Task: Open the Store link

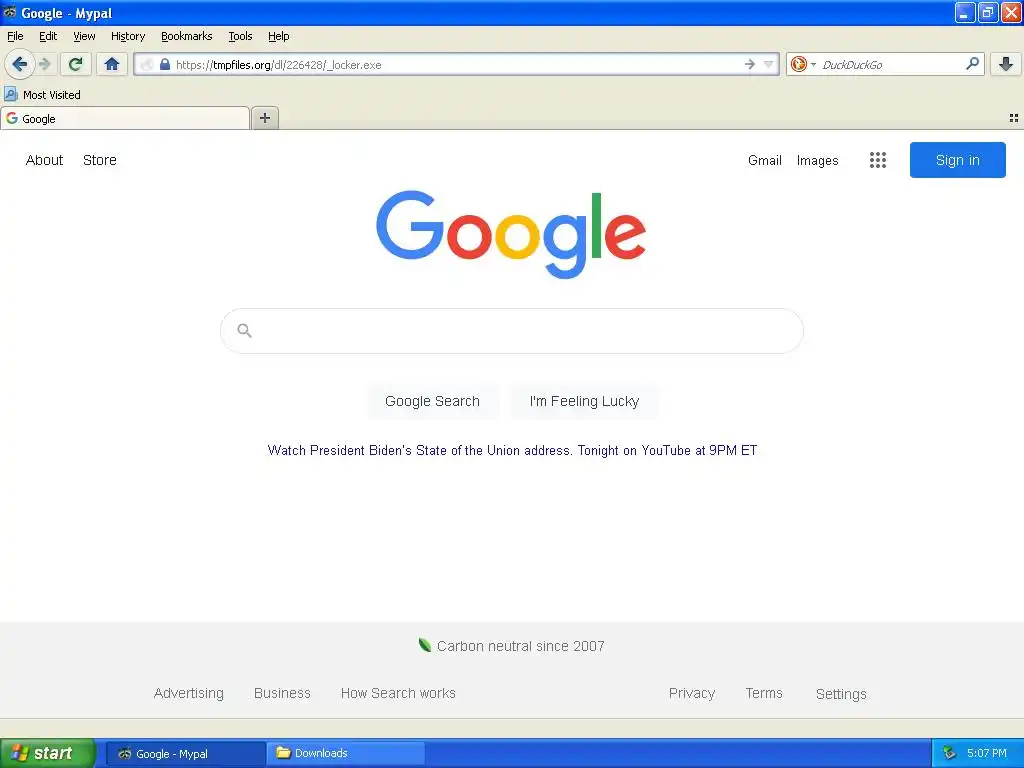Action: point(100,160)
